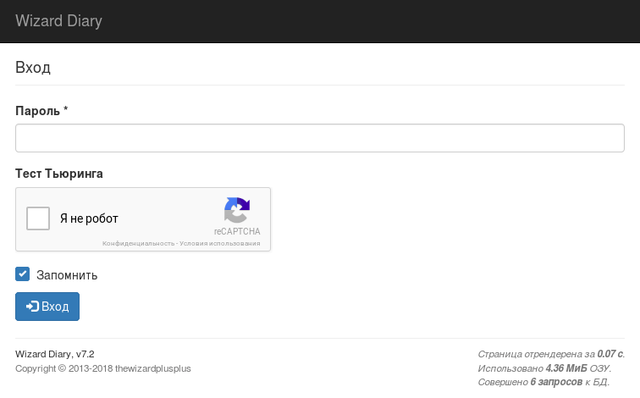Submit with the blue Вход button
Image resolution: width=640 pixels, height=398 pixels.
click(x=47, y=306)
